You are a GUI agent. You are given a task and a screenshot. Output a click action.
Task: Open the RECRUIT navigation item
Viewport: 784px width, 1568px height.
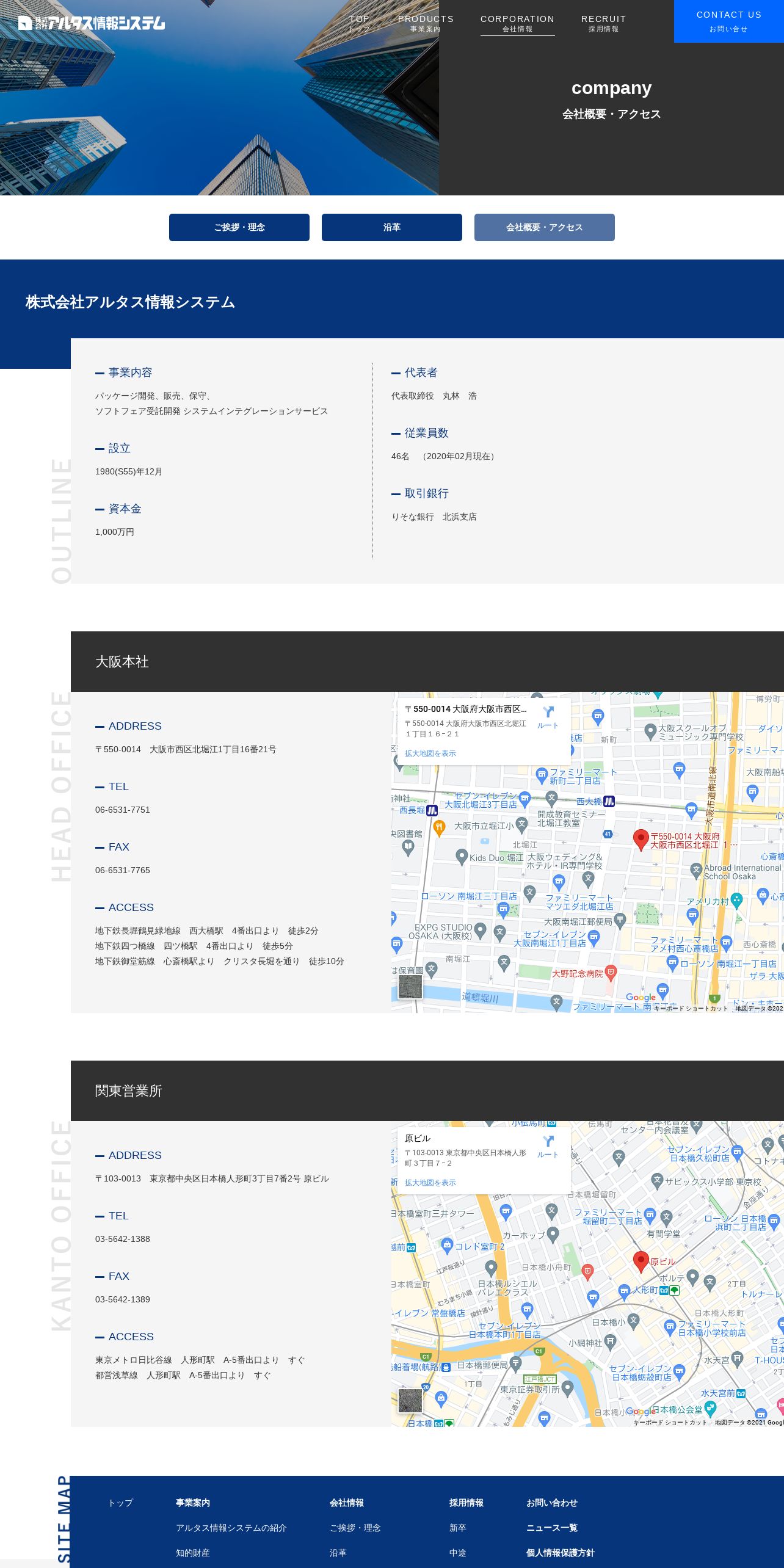point(603,23)
